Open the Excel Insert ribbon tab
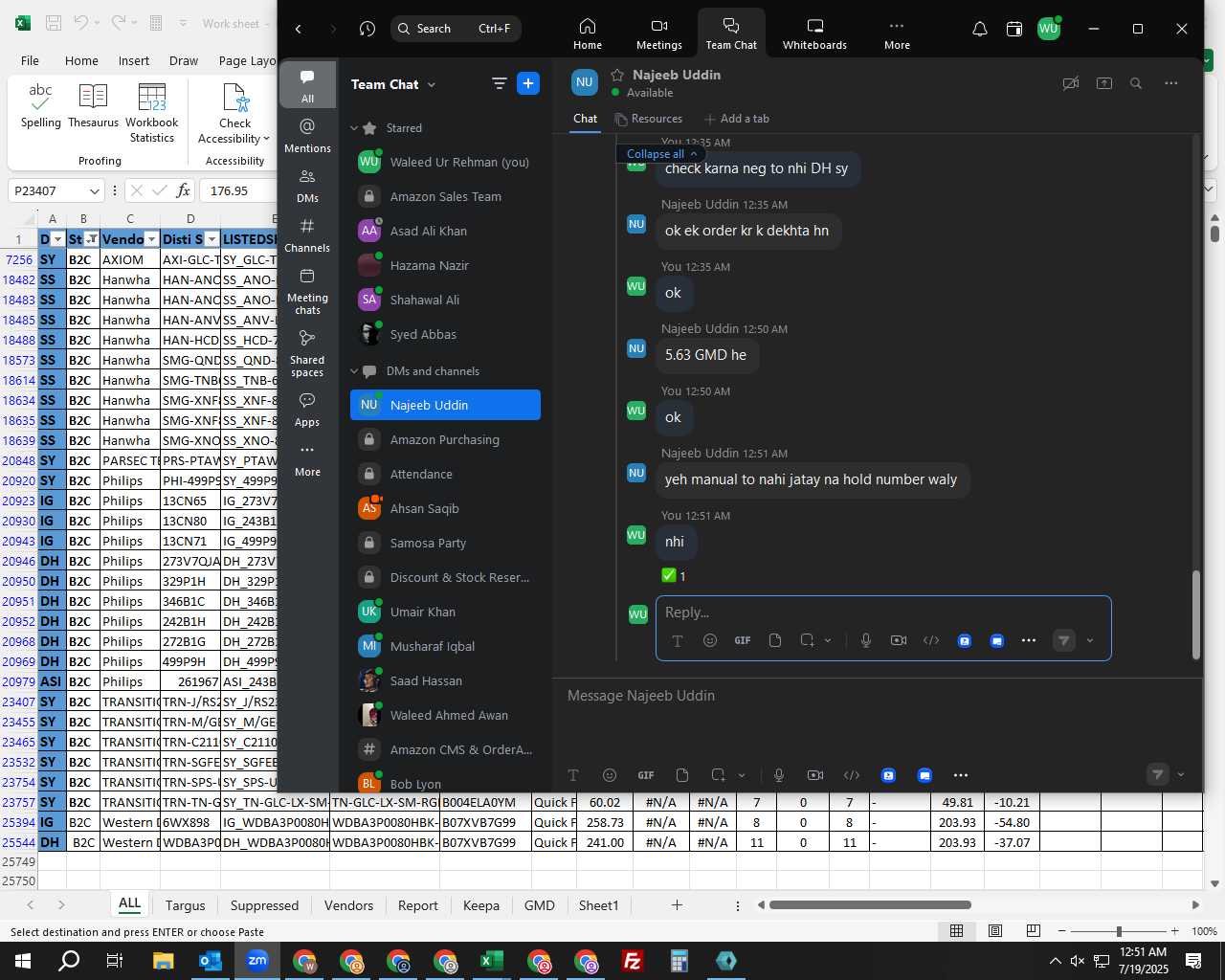Screen dimensions: 1225x980 (x=134, y=60)
